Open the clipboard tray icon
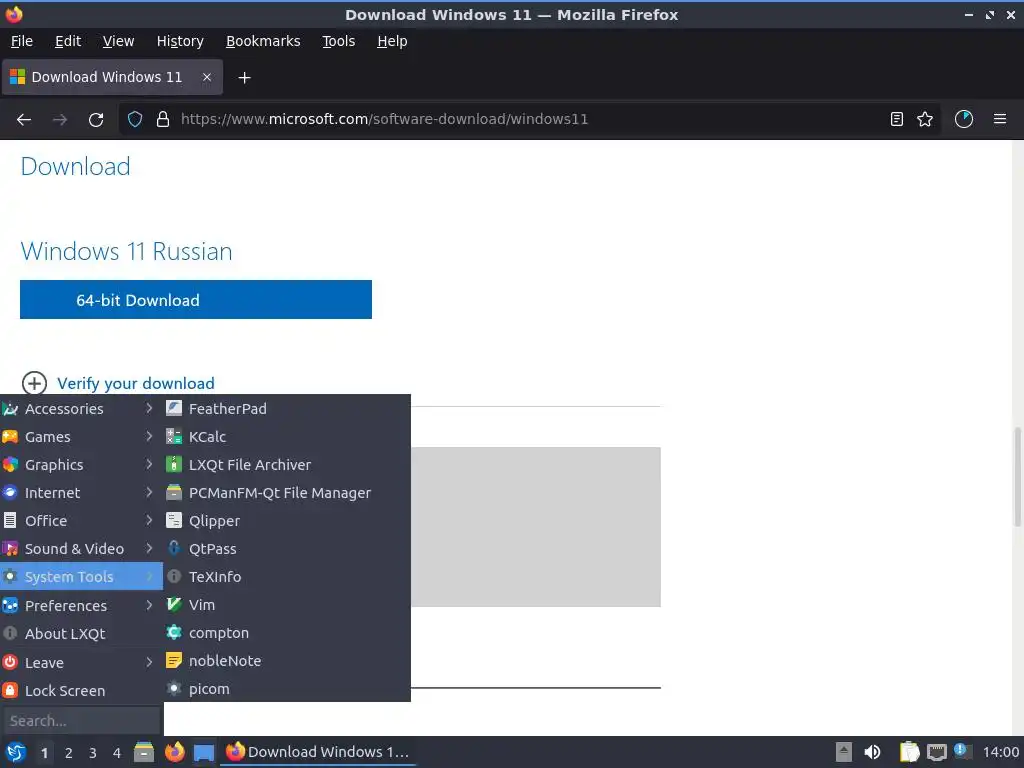Viewport: 1024px width, 768px height. click(909, 752)
